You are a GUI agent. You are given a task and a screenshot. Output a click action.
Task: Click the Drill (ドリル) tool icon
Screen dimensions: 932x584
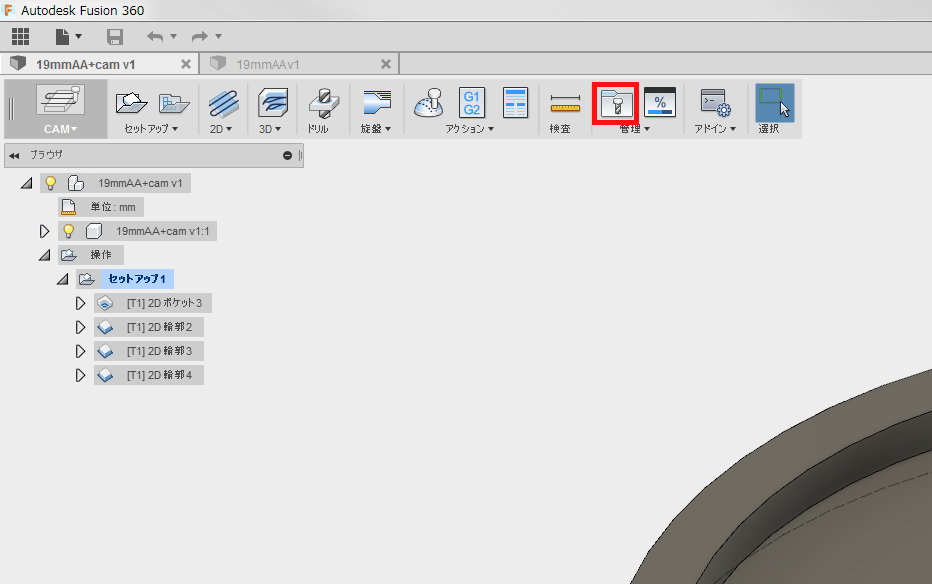click(x=324, y=103)
